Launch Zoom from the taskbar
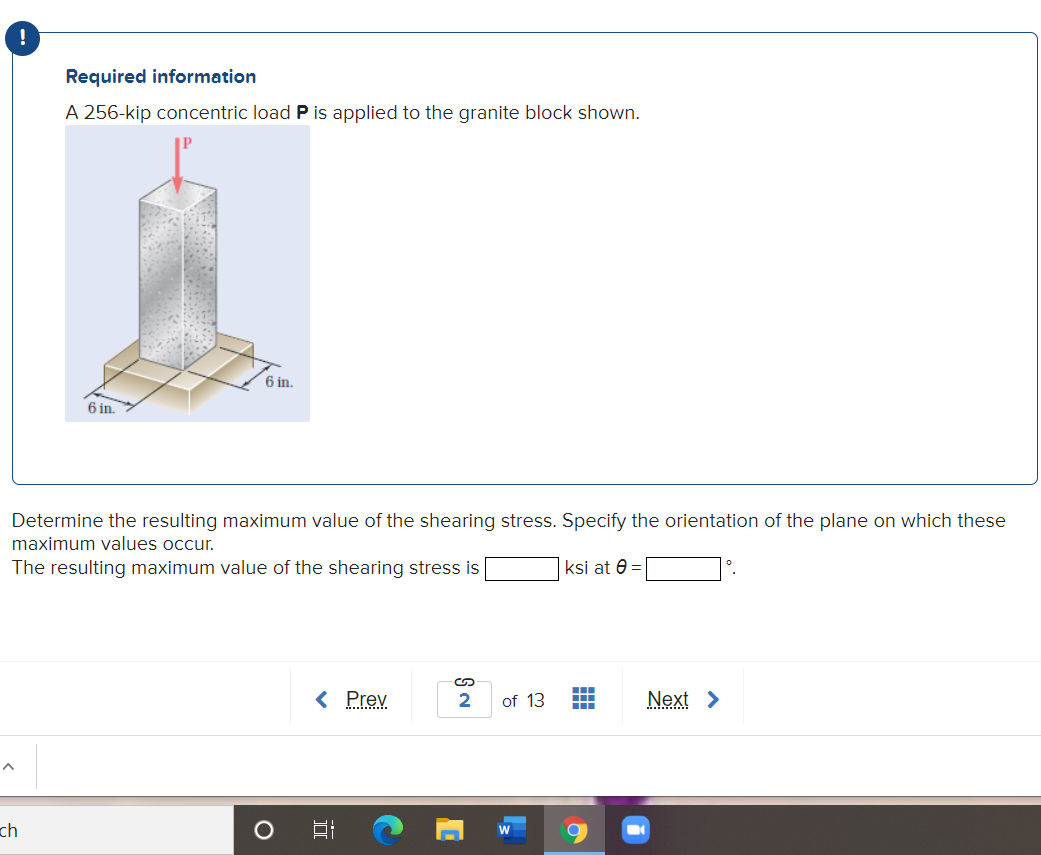The width and height of the screenshot is (1041, 855). pyautogui.click(x=635, y=829)
